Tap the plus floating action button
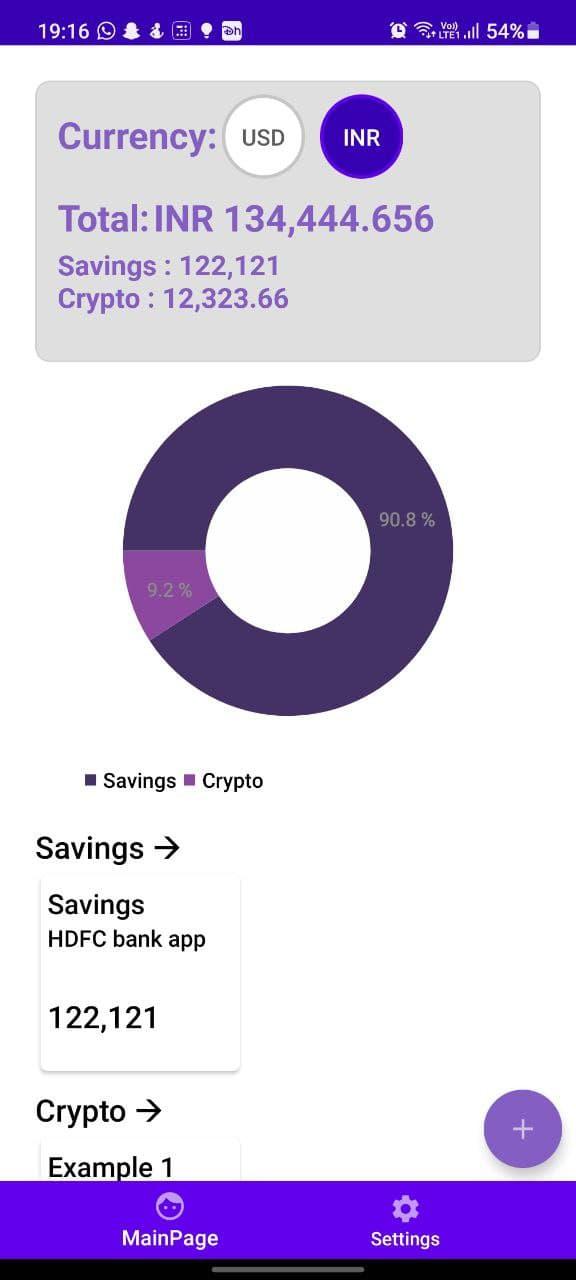576x1280 pixels. (x=522, y=1129)
